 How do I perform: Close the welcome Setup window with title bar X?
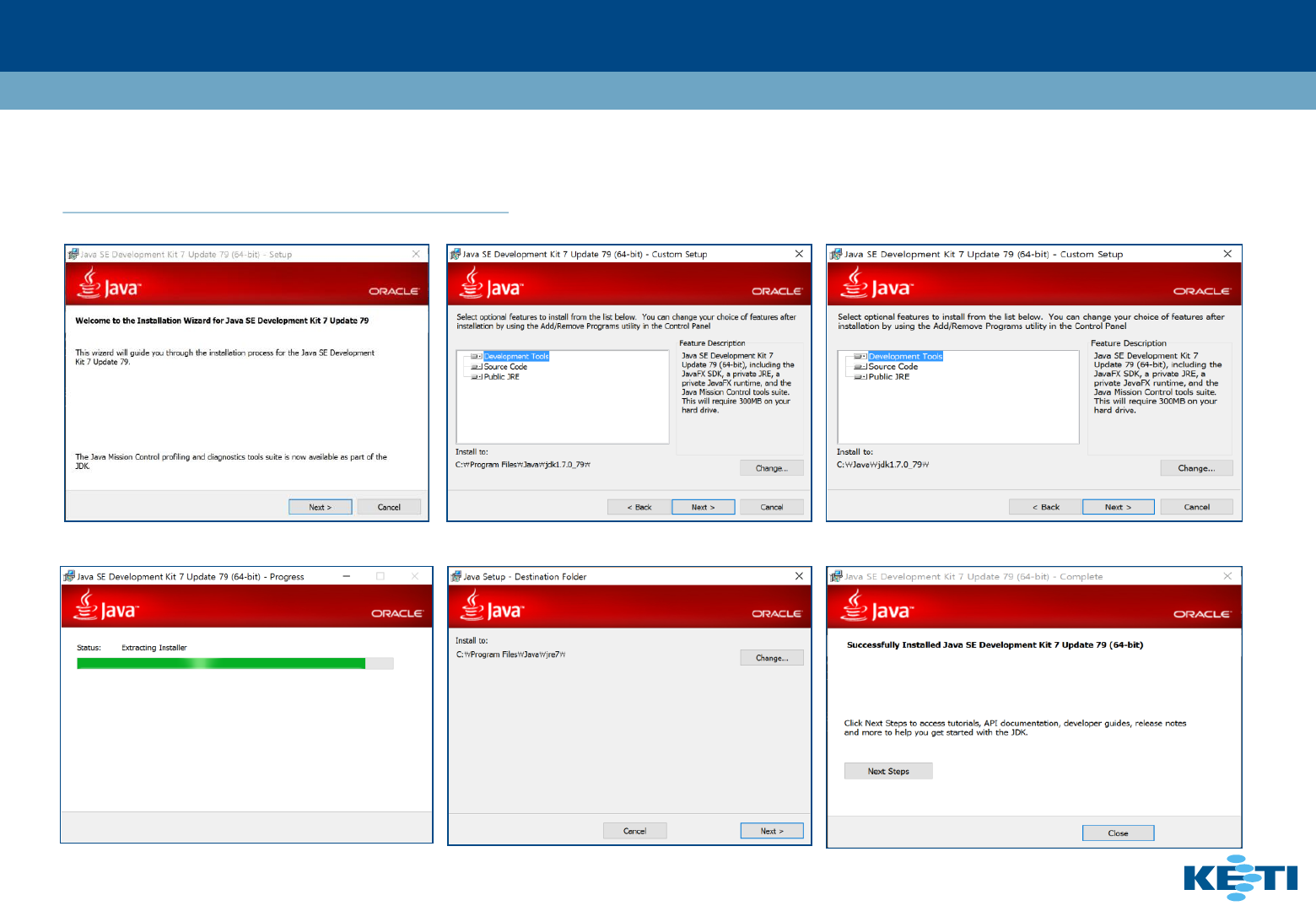(x=416, y=254)
